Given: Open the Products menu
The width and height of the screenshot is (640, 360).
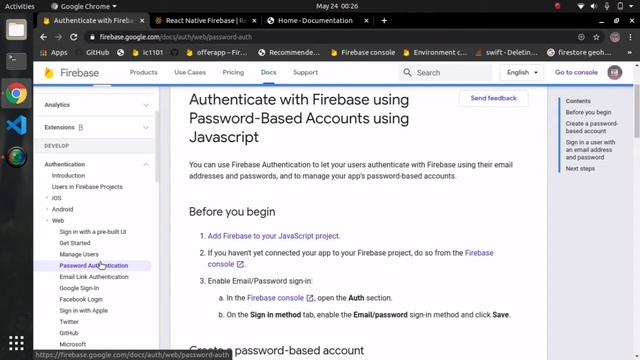Looking at the screenshot, I should coord(144,72).
